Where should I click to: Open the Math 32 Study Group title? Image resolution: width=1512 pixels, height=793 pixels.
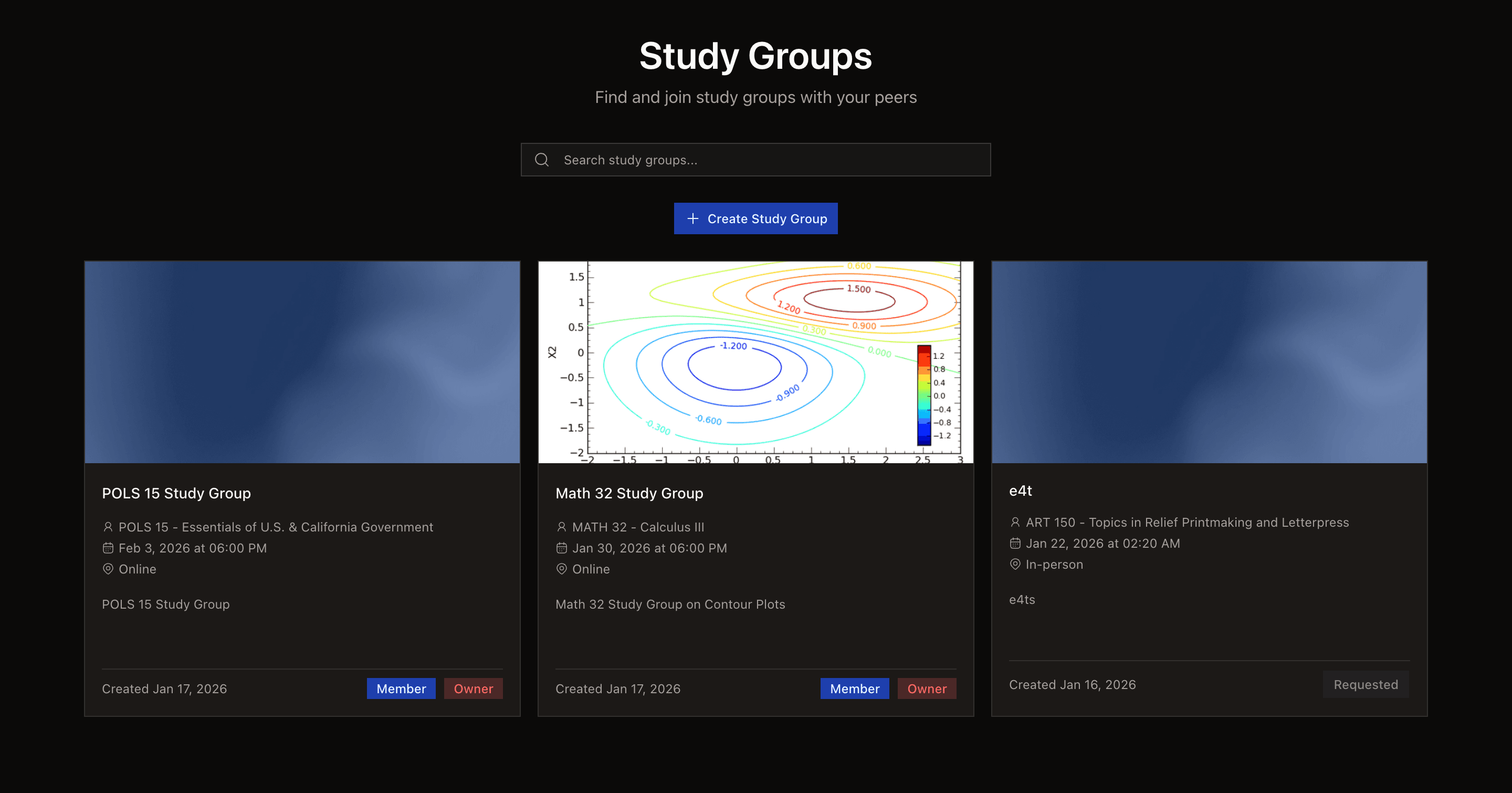tap(629, 493)
